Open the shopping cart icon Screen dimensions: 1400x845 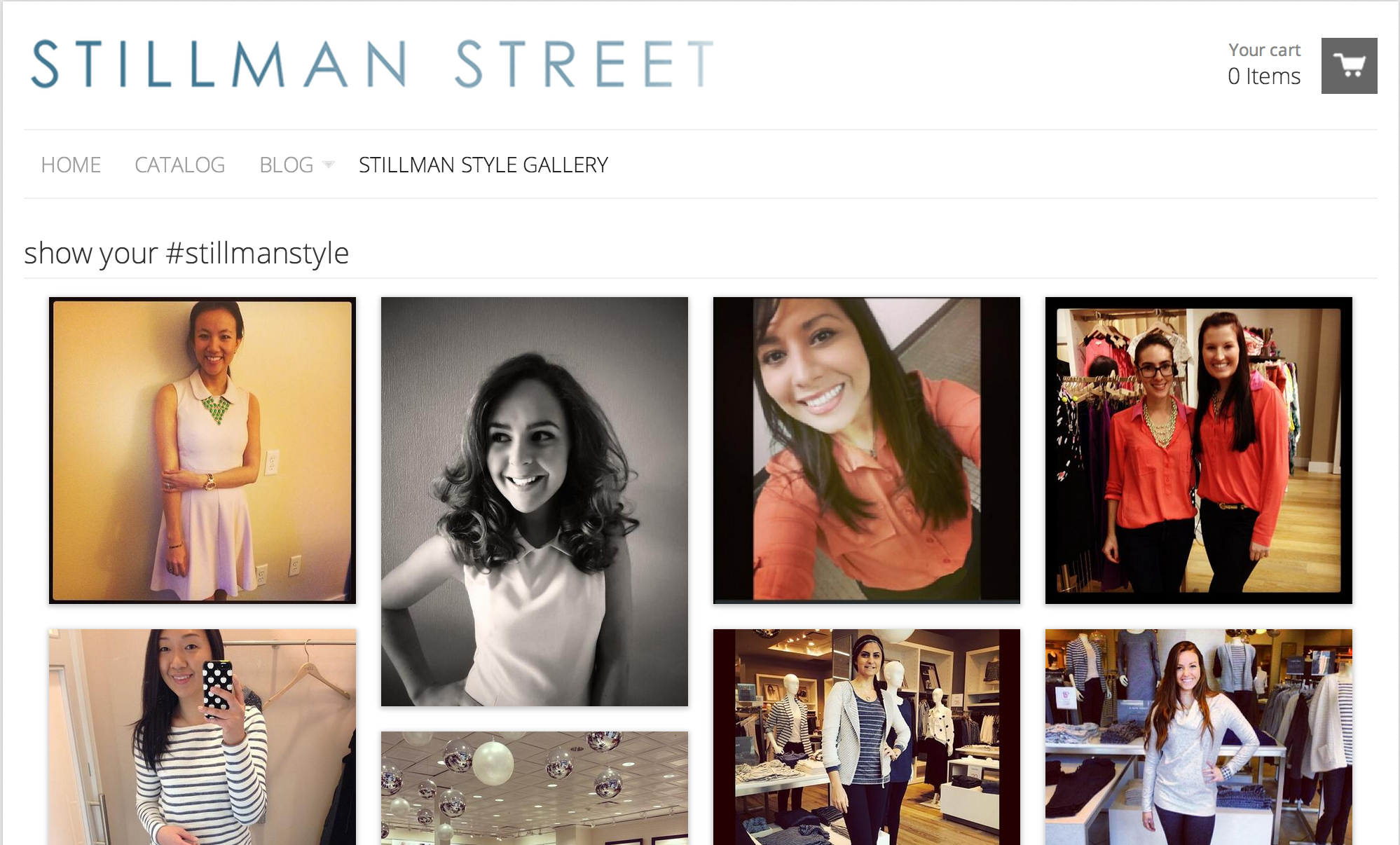tap(1349, 66)
